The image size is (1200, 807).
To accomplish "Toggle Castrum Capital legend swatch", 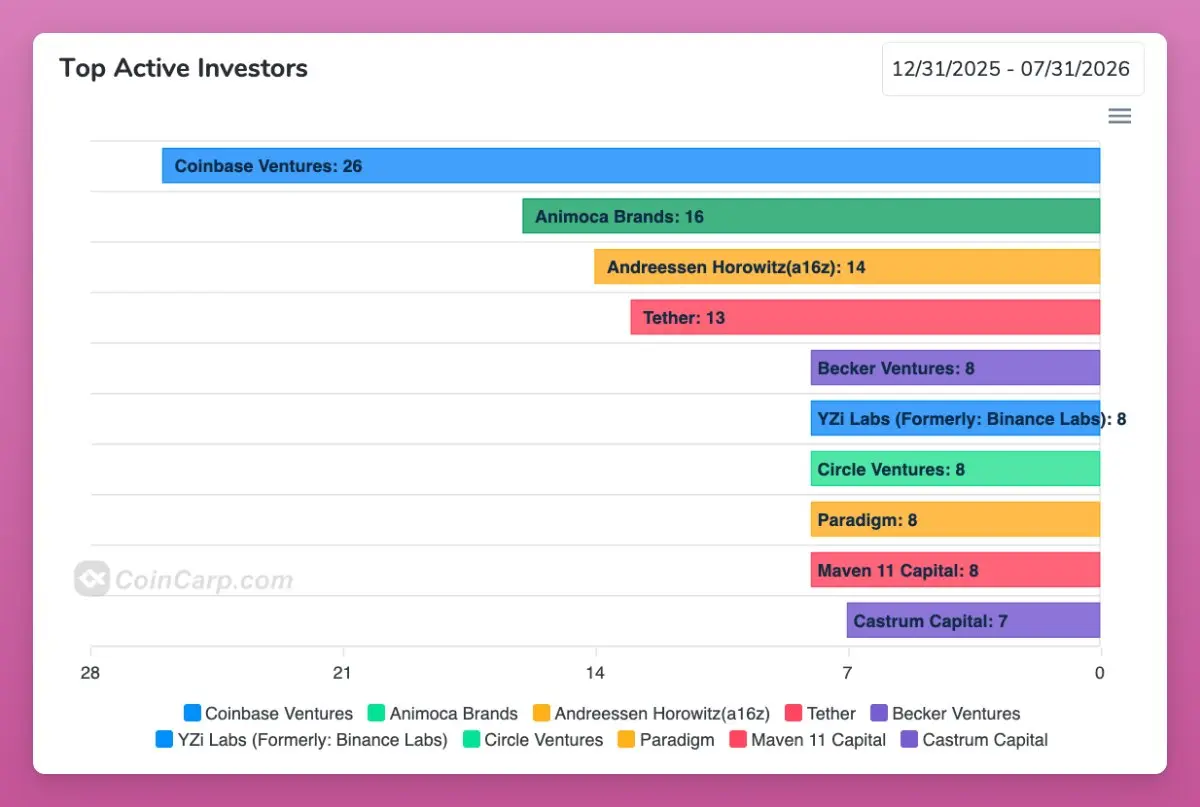I will pyautogui.click(x=910, y=739).
